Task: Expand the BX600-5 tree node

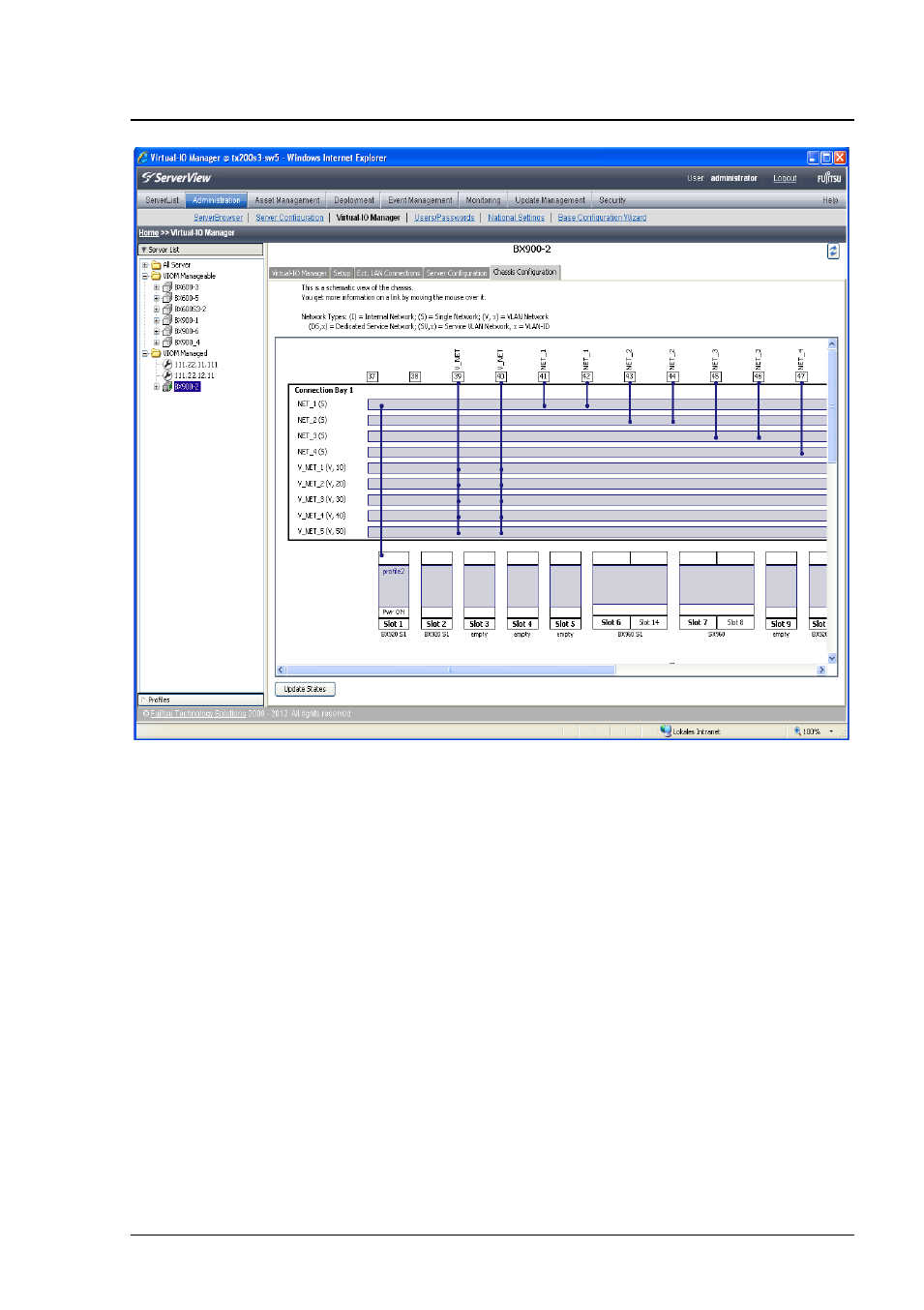Action: tap(157, 298)
